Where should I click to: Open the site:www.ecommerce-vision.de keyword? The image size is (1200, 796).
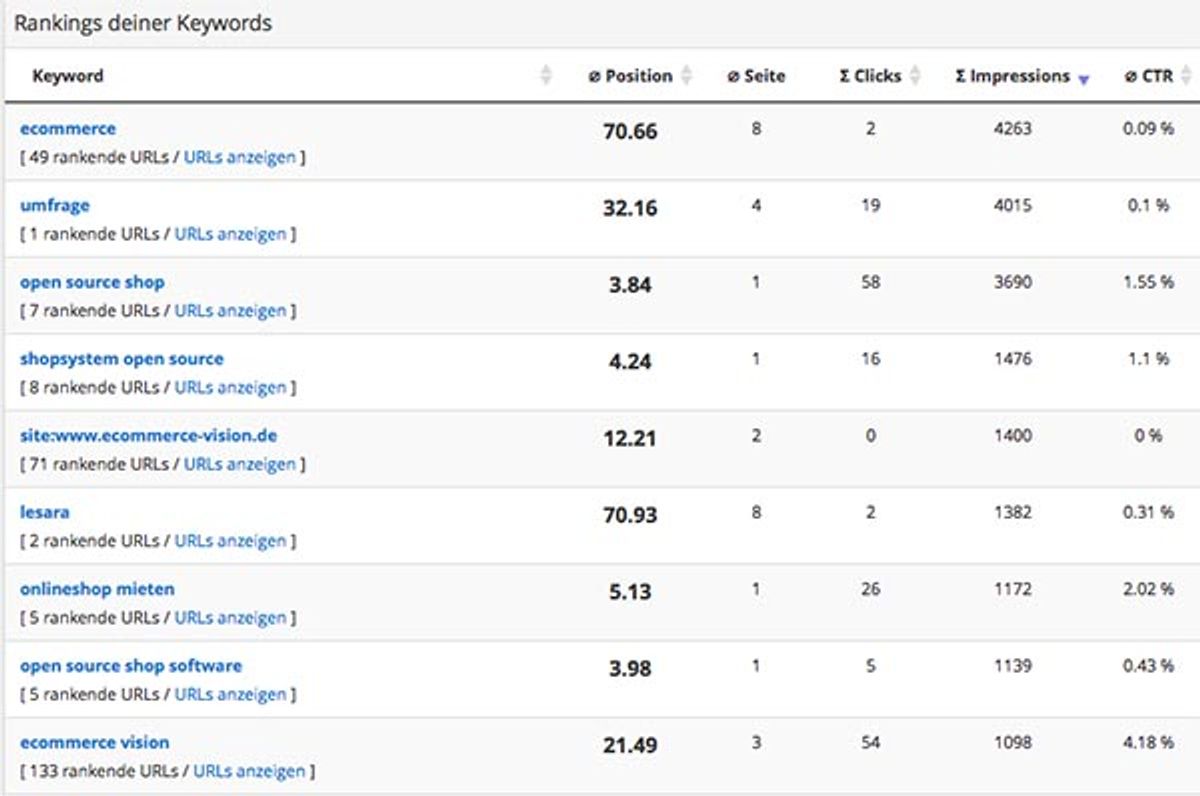149,436
